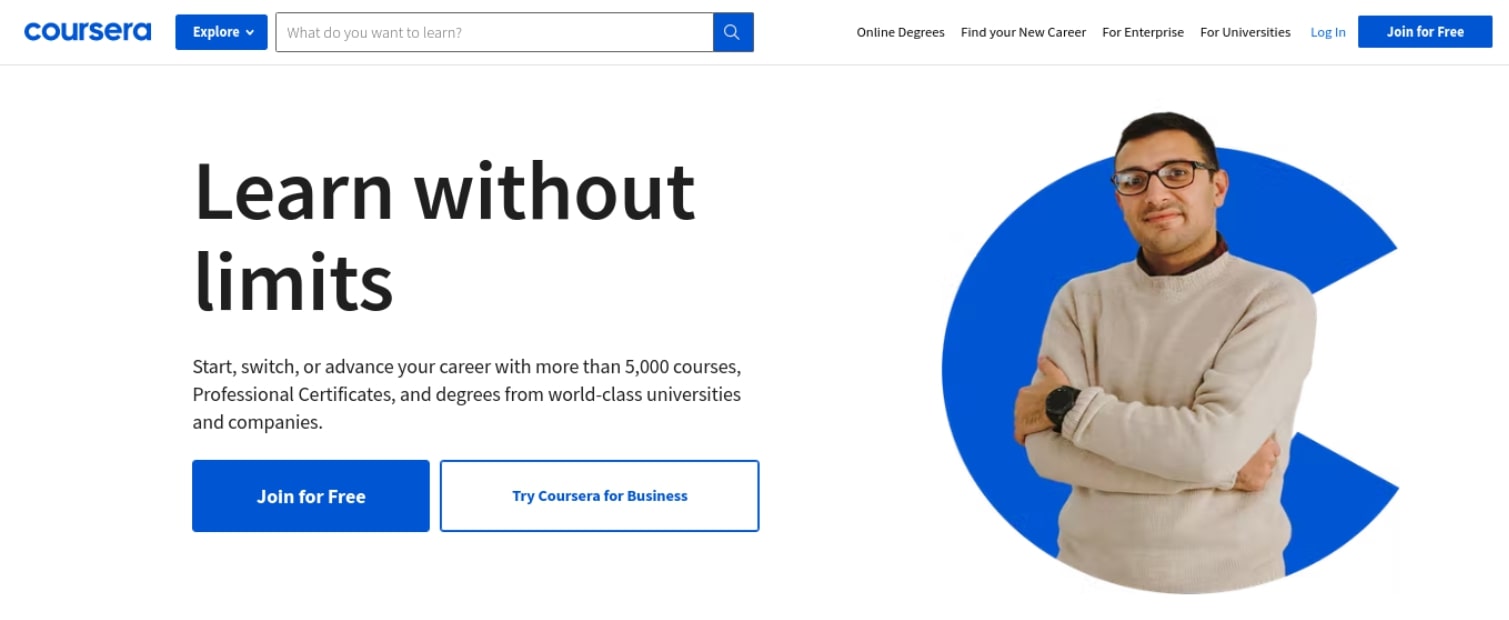Click the magnifying glass search button

click(x=732, y=32)
